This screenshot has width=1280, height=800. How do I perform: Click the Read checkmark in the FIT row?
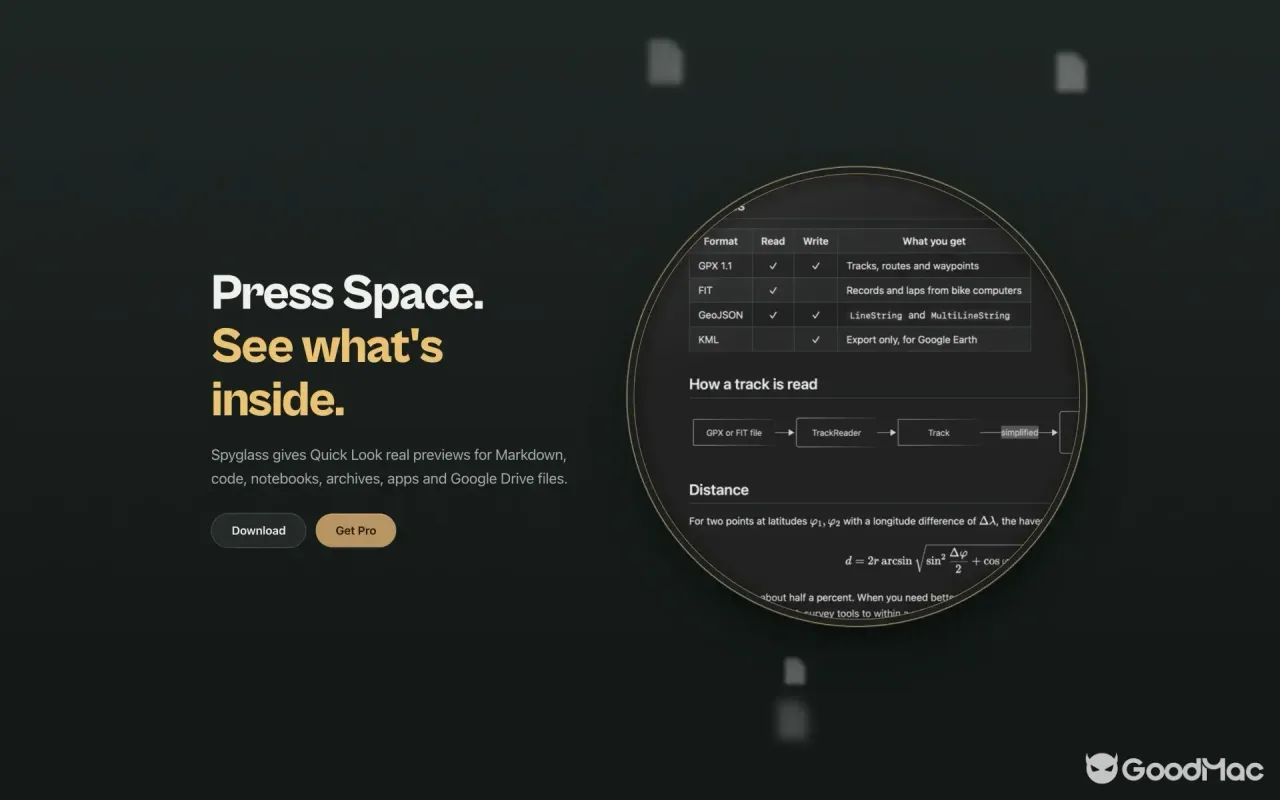(773, 291)
